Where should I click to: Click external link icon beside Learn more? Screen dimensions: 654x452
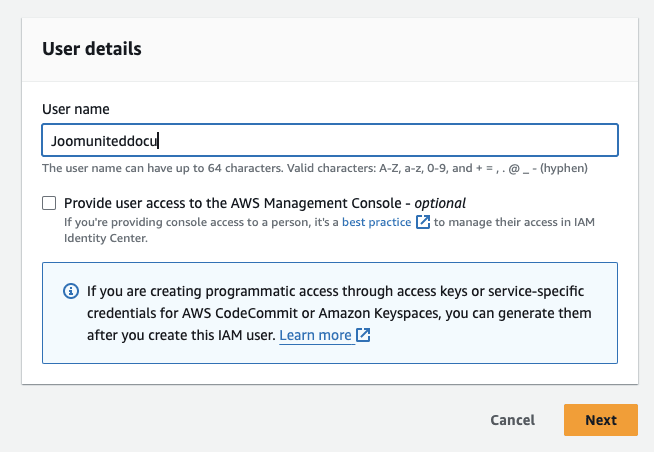coord(363,336)
